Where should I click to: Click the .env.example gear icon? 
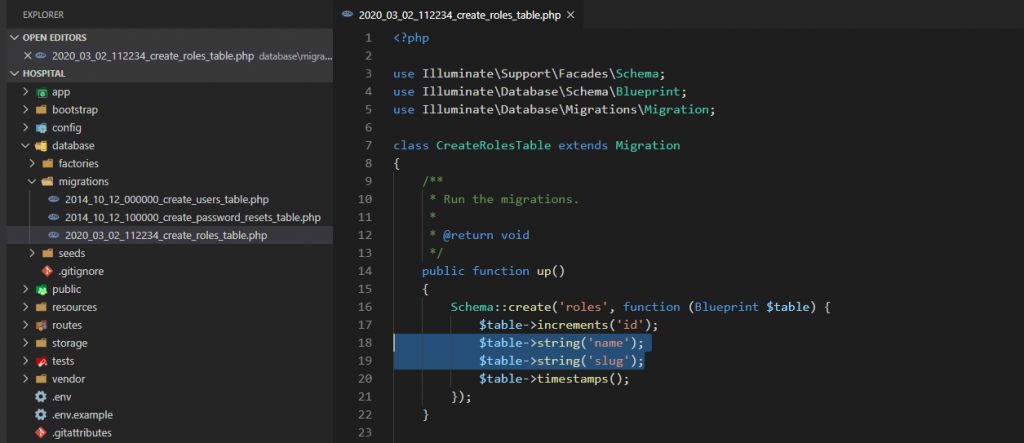point(41,415)
